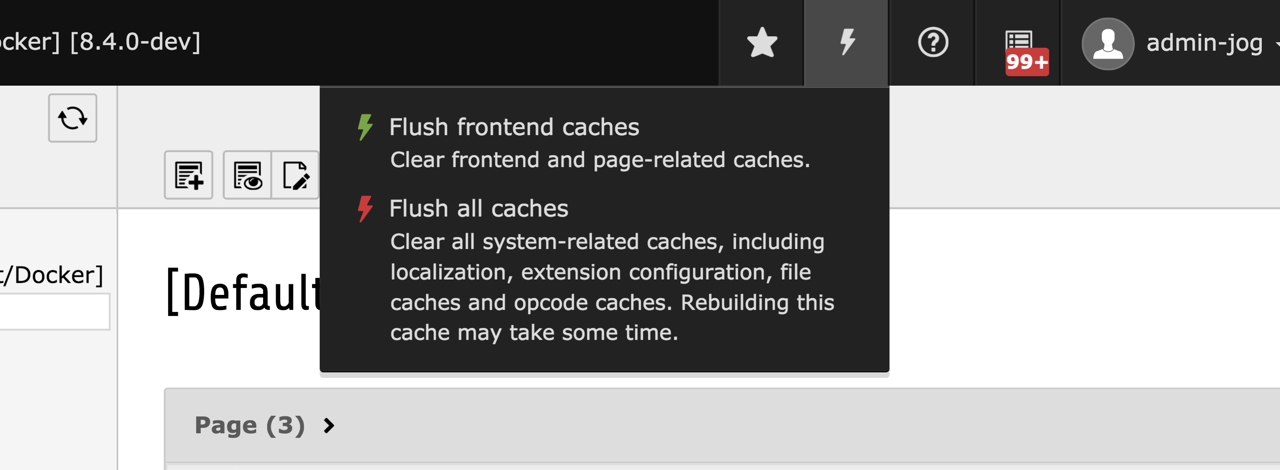Click the "Rebuilding this cache" description text
Image resolution: width=1280 pixels, height=470 pixels.
pyautogui.click(x=612, y=317)
